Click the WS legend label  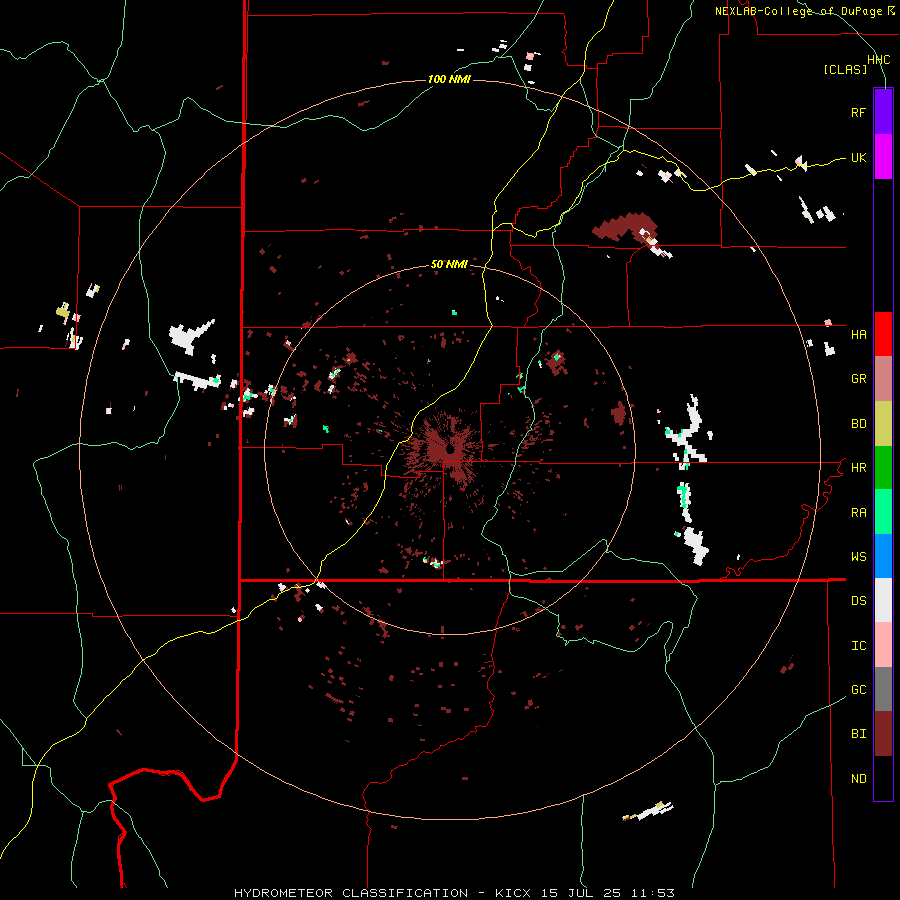pos(858,557)
